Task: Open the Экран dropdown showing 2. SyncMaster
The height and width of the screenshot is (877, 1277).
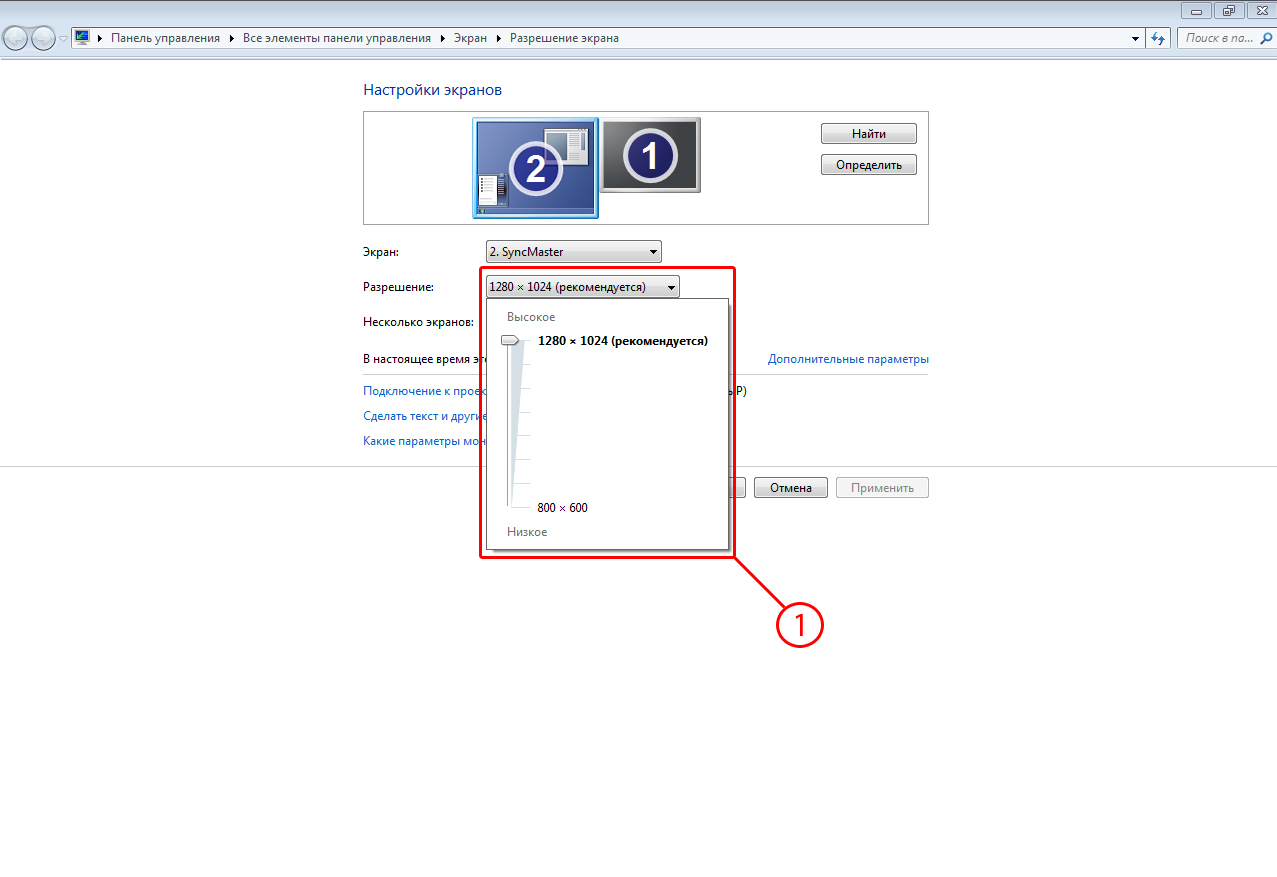Action: pos(573,252)
